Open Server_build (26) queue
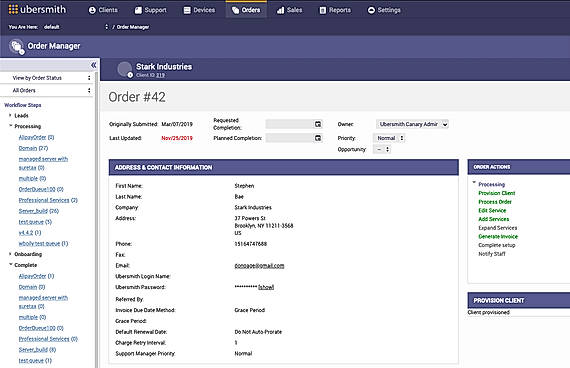The height and width of the screenshot is (368, 570). 39,211
